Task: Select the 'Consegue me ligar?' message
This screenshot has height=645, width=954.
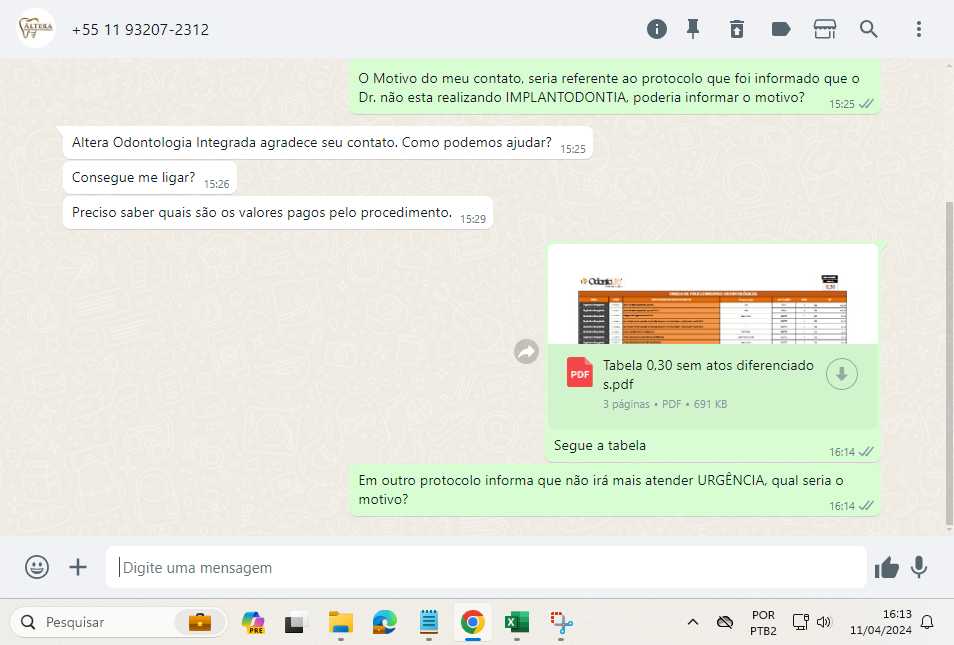Action: point(150,178)
